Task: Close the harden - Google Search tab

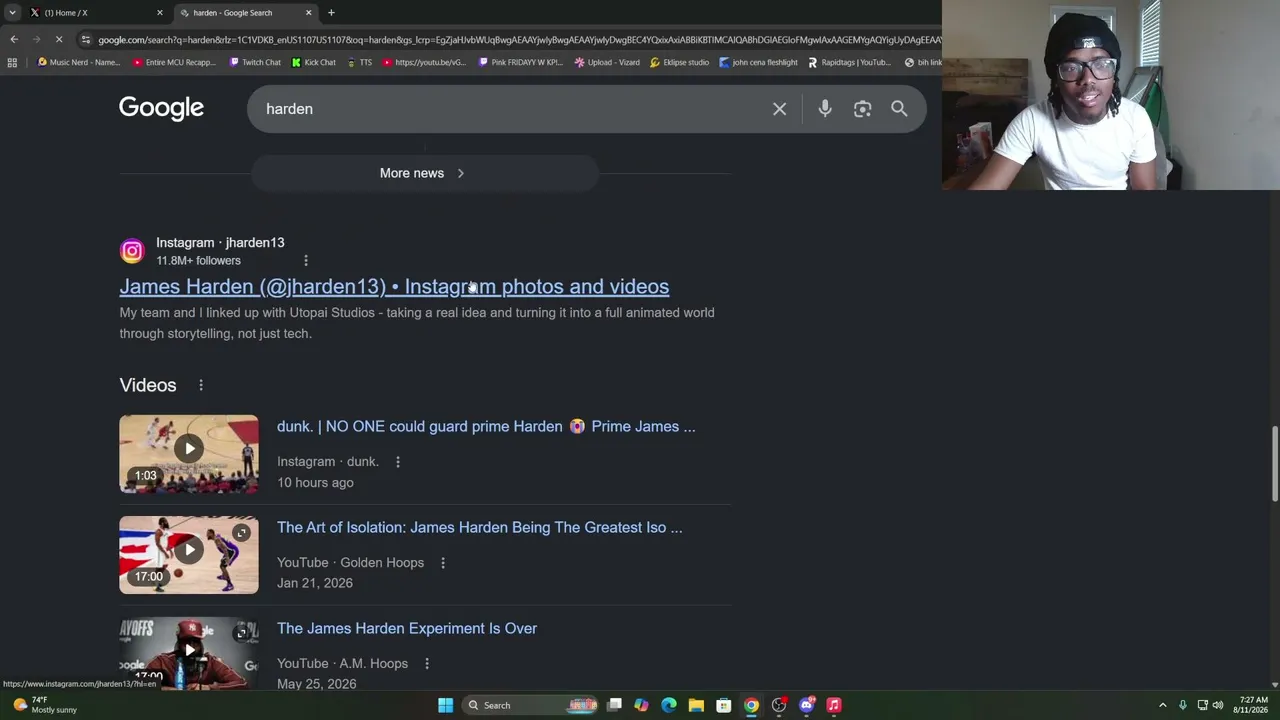Action: tap(308, 13)
